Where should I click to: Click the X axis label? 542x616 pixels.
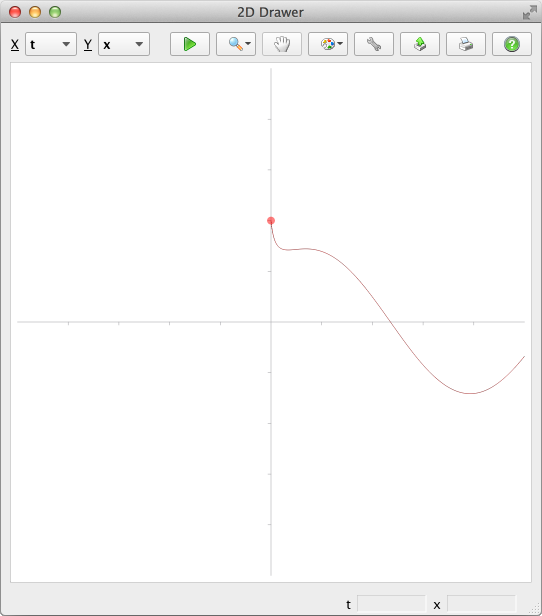(15, 44)
